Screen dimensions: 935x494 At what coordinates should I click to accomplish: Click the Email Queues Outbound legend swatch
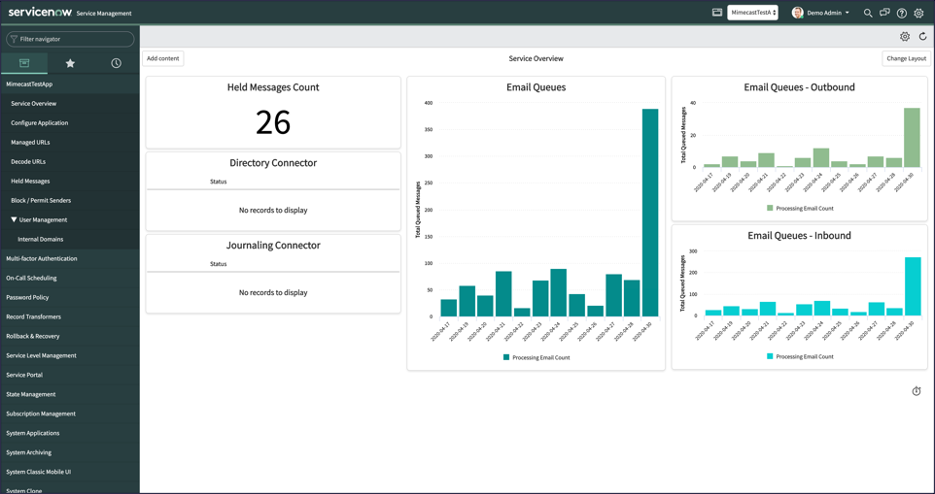[770, 208]
